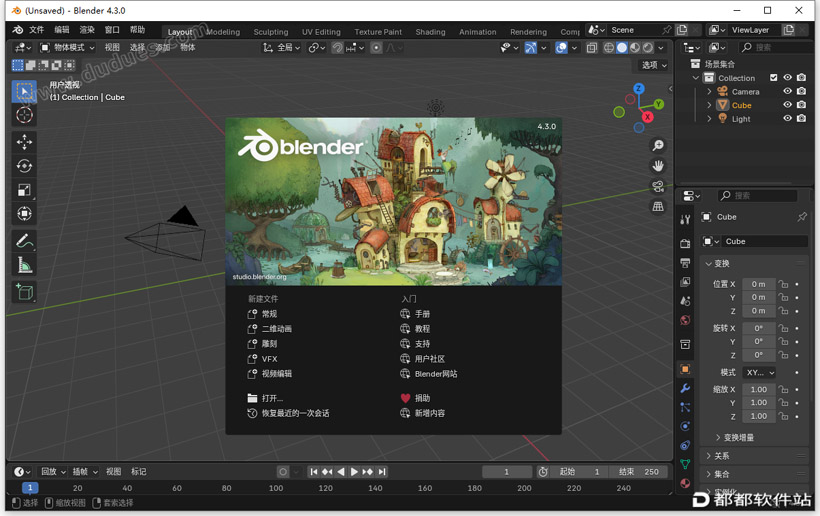The width and height of the screenshot is (820, 516).
Task: Open the View Layer properties tab
Action: (685, 282)
